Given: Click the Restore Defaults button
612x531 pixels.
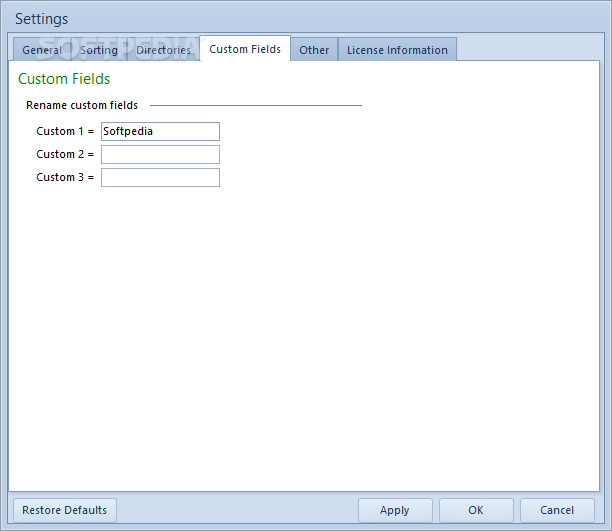Looking at the screenshot, I should tap(65, 510).
